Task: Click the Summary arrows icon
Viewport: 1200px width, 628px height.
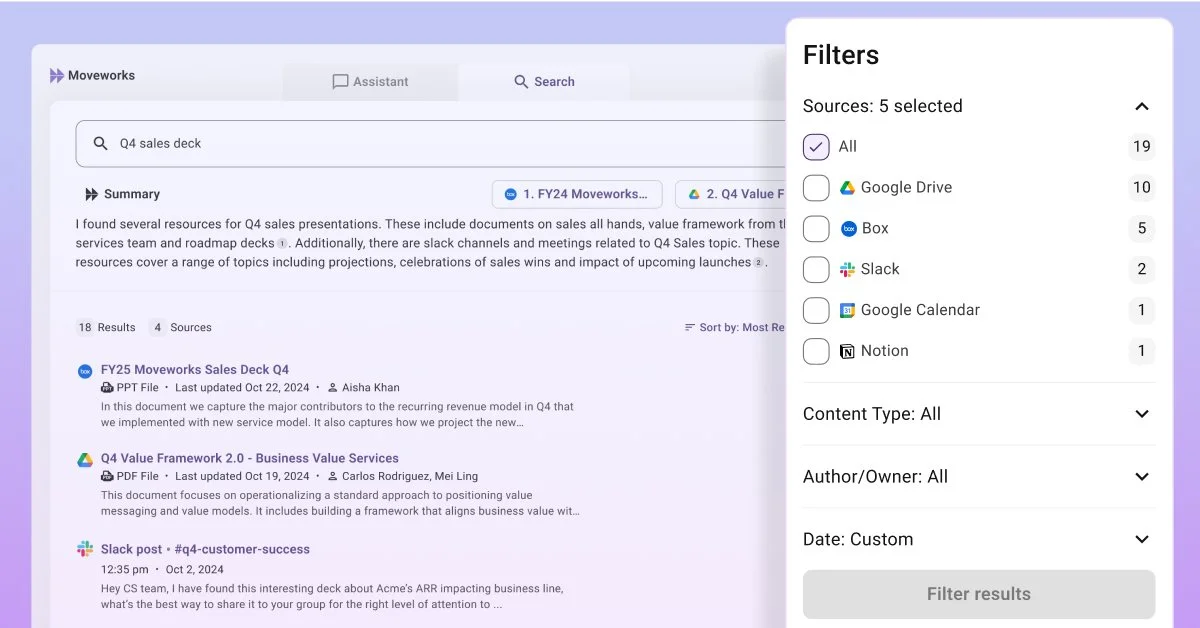Action: [92, 194]
